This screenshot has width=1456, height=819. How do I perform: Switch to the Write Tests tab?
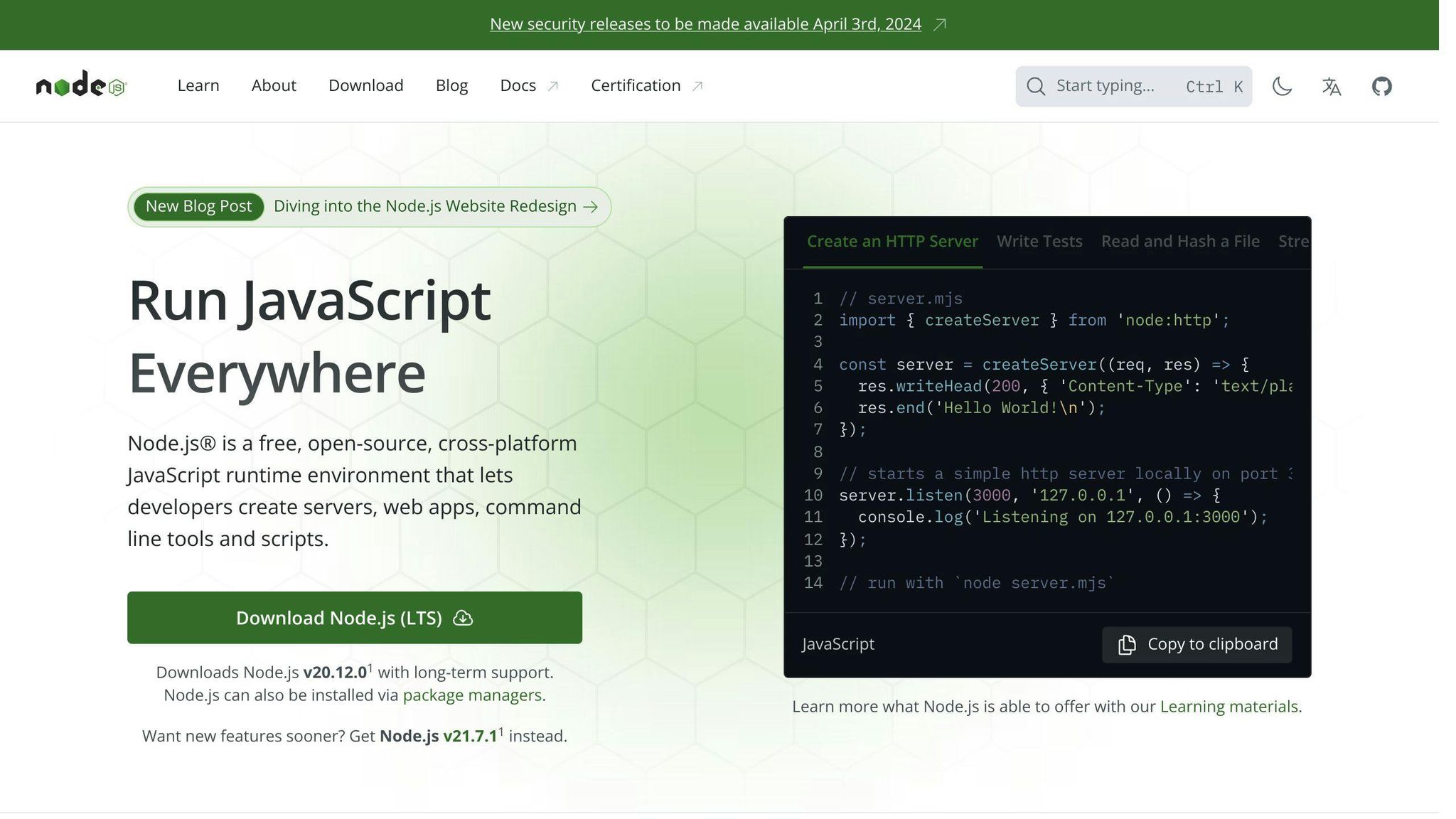coord(1039,241)
